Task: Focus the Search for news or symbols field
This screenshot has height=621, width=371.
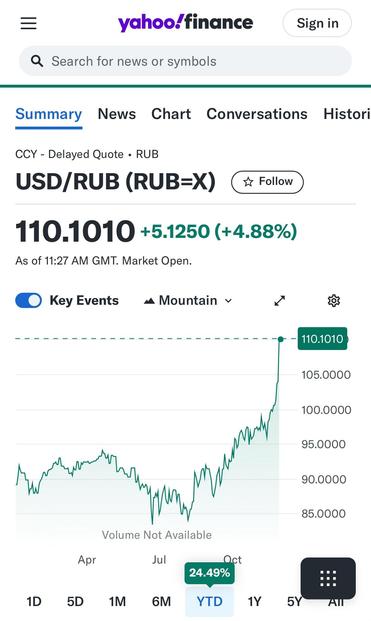Action: (185, 61)
